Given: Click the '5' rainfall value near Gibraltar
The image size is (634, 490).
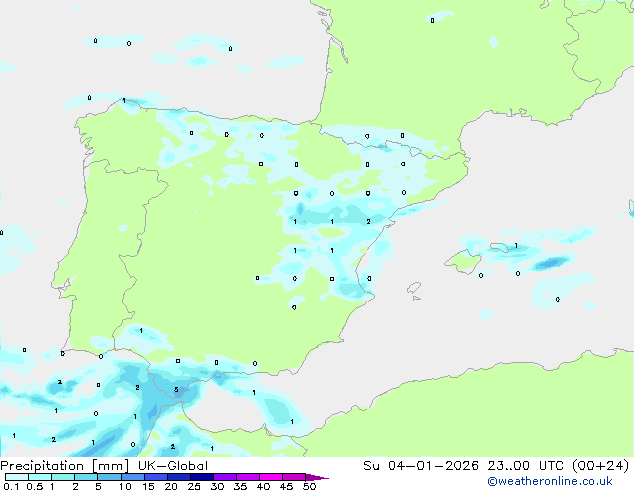Looking at the screenshot, I should click(176, 389).
